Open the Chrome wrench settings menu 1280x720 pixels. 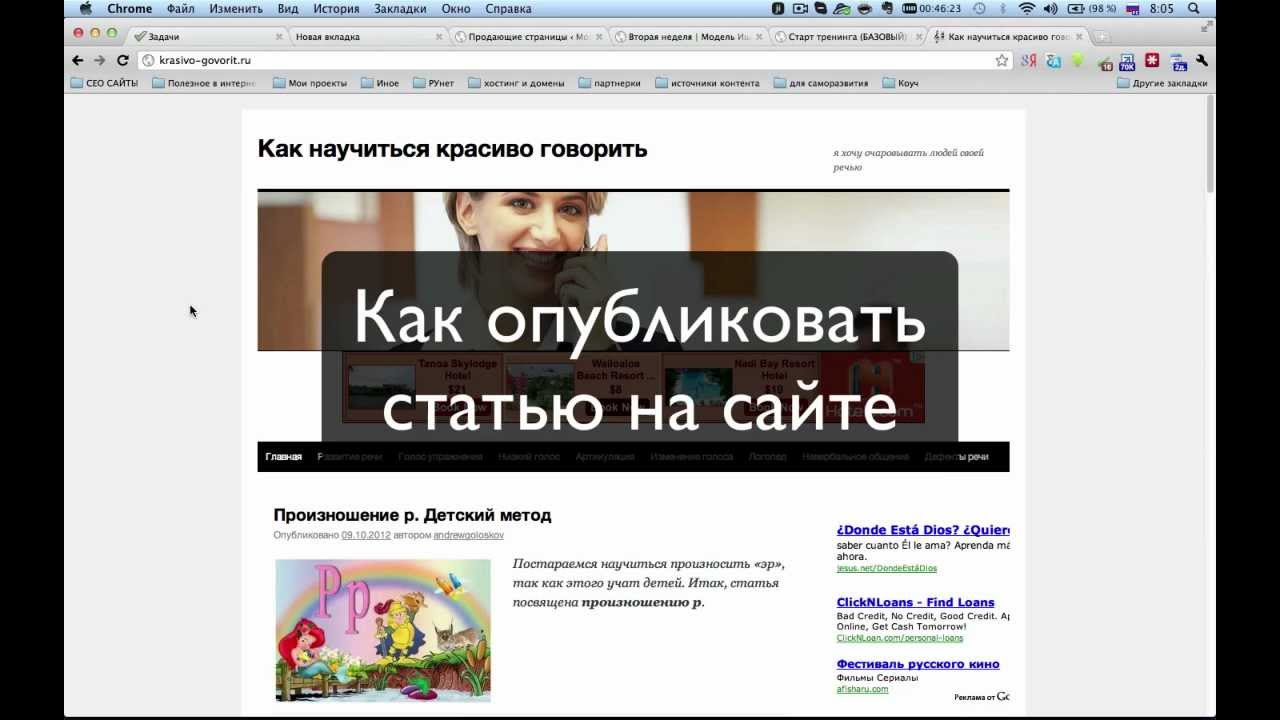(x=1202, y=60)
